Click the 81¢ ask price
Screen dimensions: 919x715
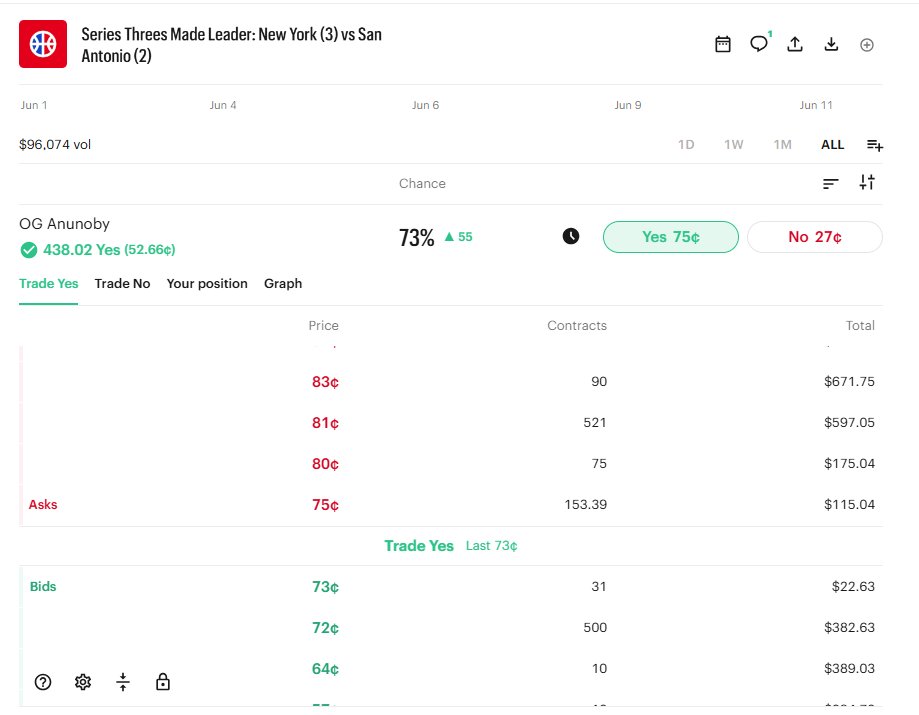[325, 423]
